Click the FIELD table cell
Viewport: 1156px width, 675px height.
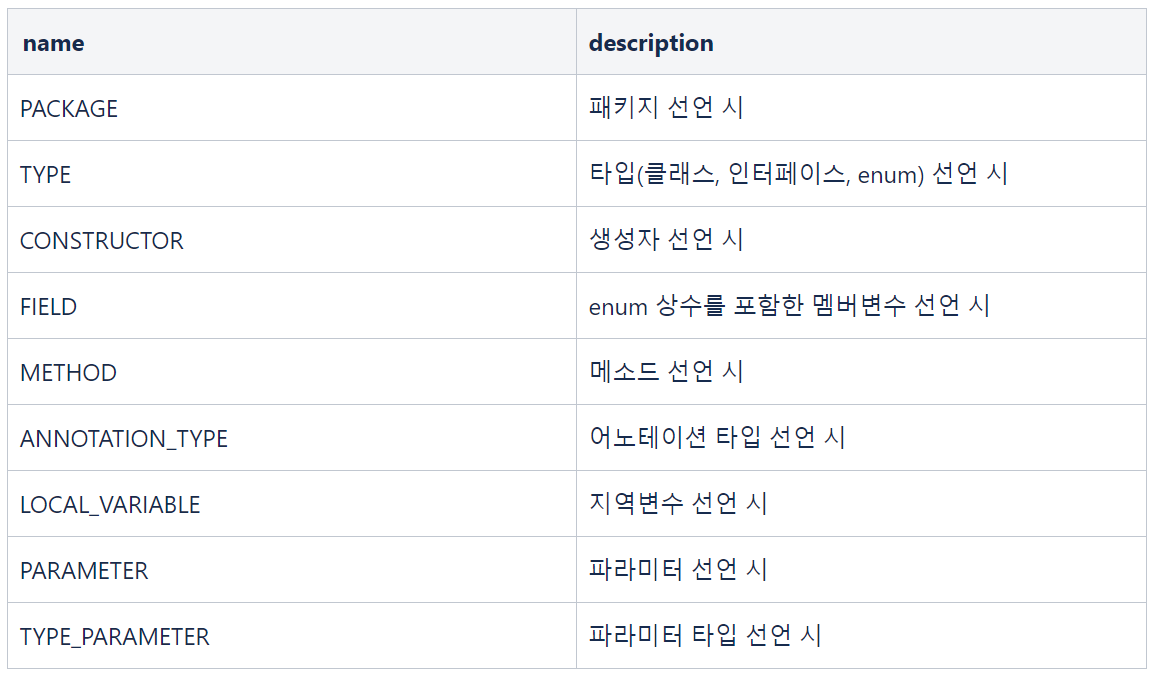point(292,306)
